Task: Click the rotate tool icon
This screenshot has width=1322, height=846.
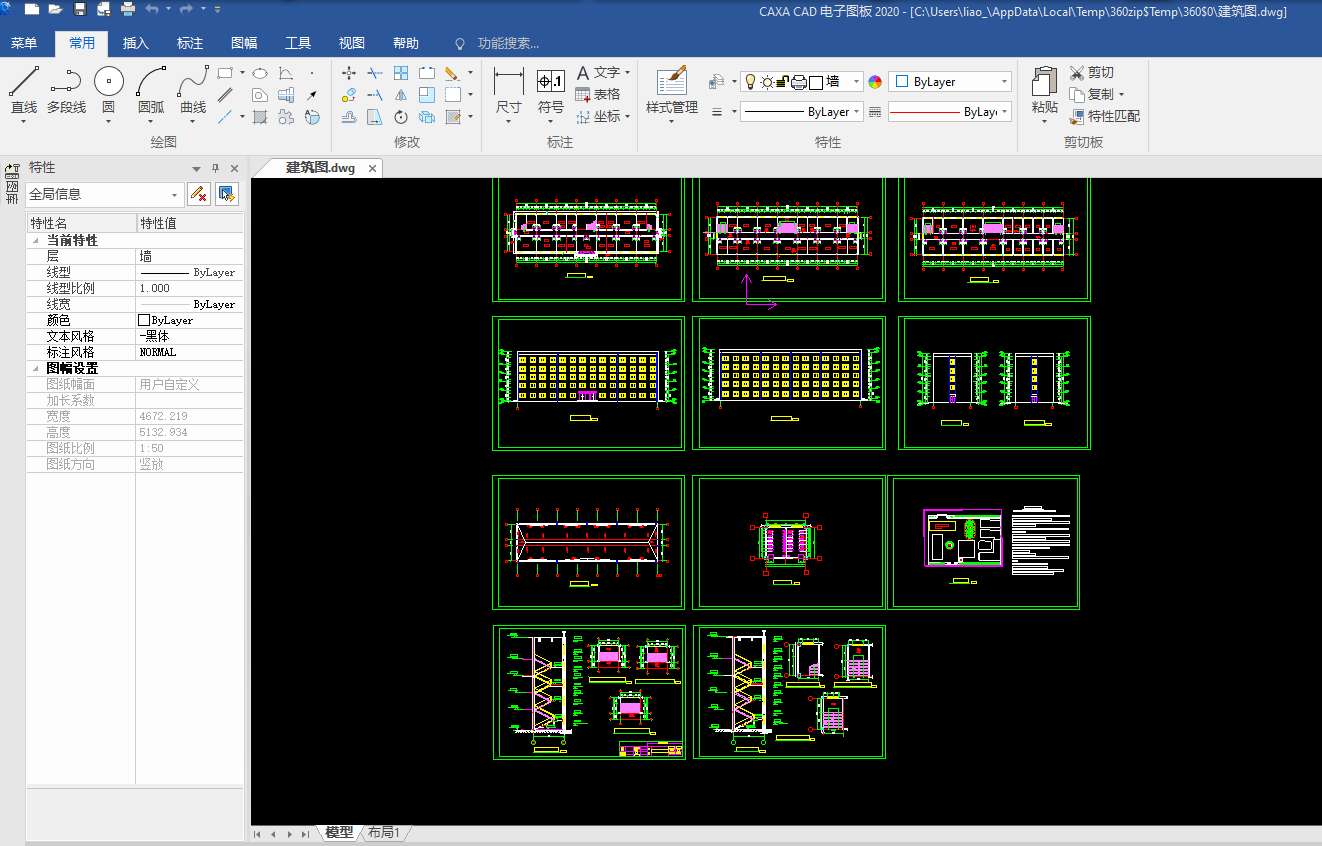Action: 401,117
